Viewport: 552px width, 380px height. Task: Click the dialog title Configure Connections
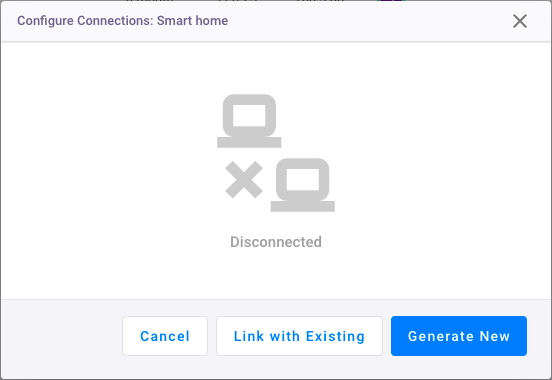point(85,20)
